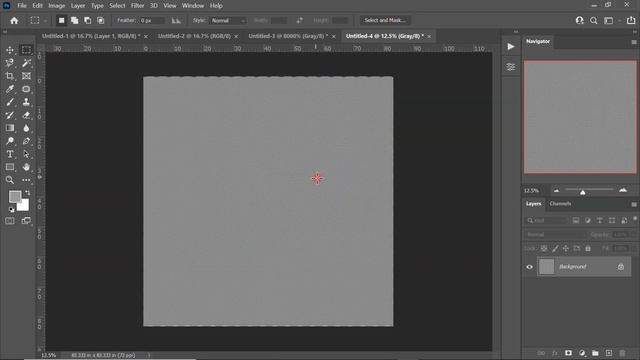
Task: Select the Rectangle shape tool
Action: (10, 167)
